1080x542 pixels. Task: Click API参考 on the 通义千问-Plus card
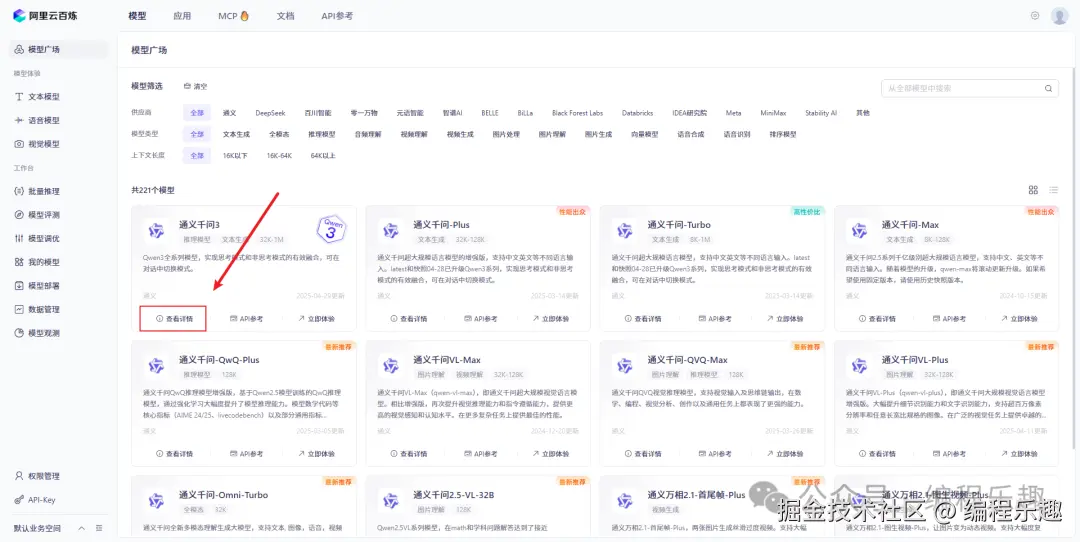click(x=481, y=319)
